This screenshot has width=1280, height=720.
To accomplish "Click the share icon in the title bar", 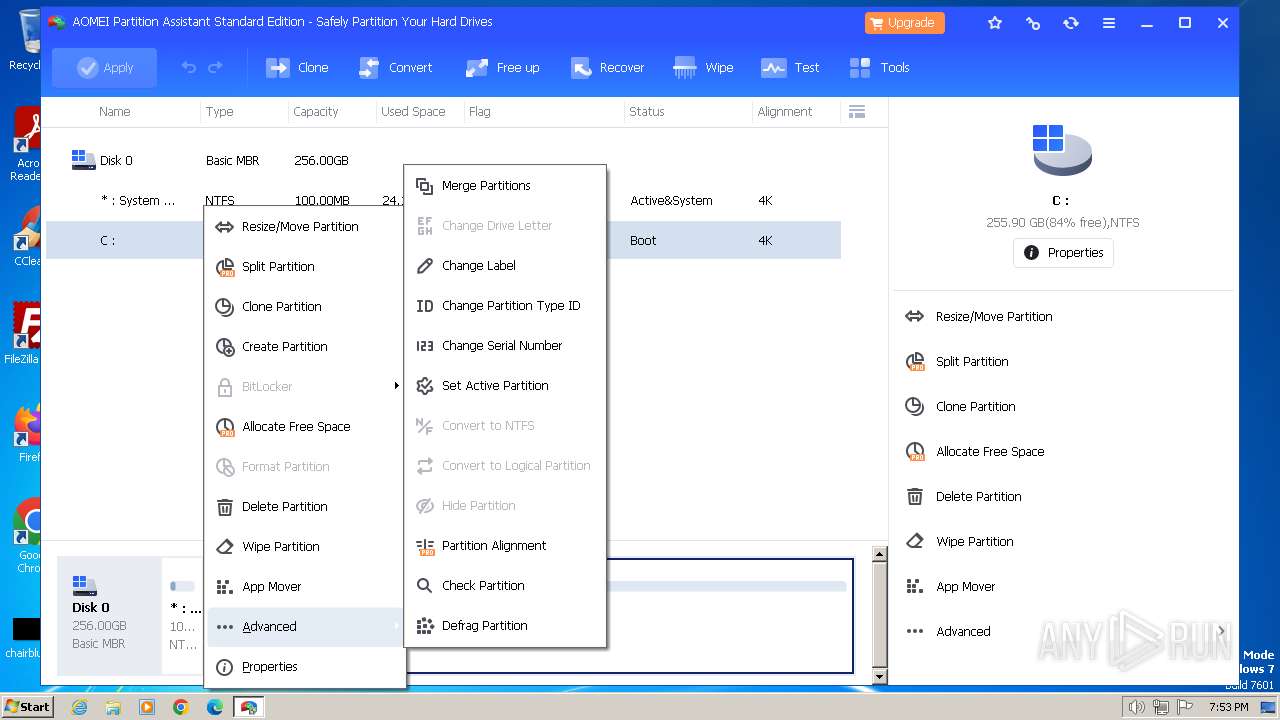I will pos(1033,23).
